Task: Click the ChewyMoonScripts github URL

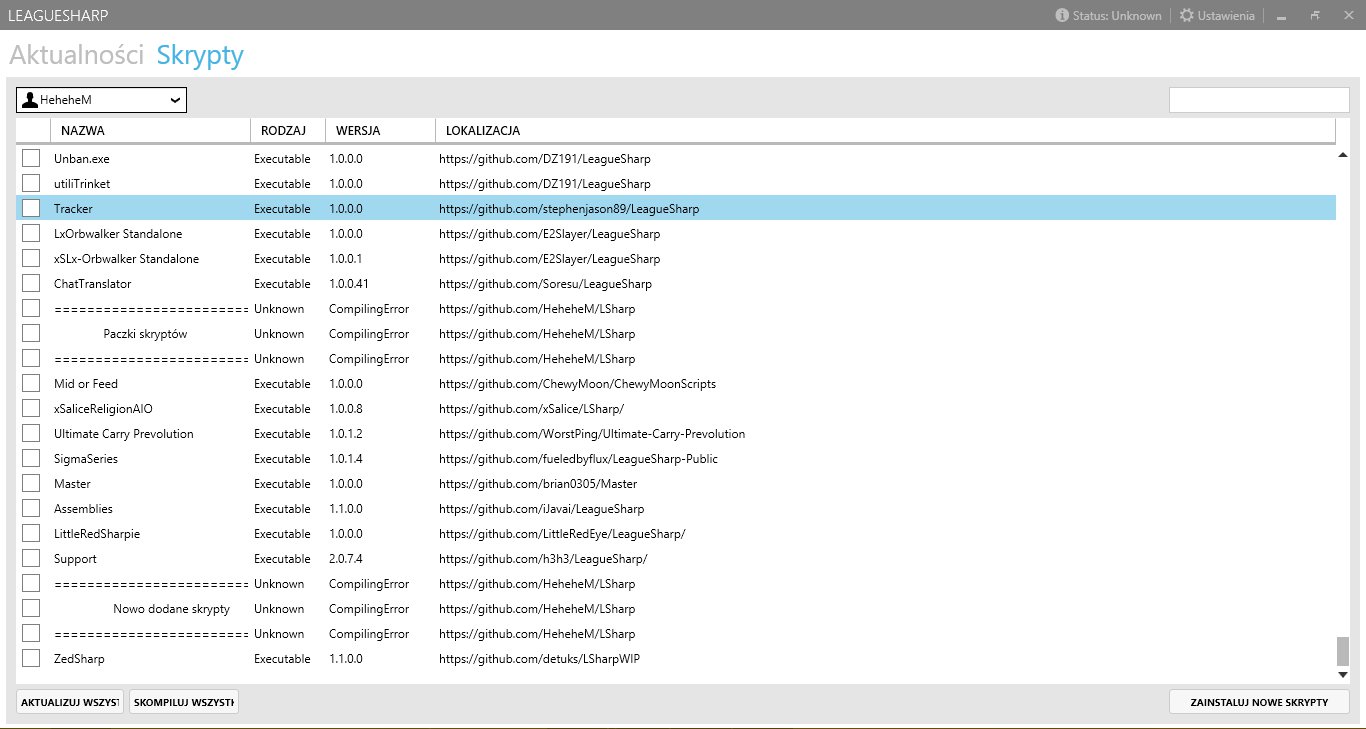Action: [x=577, y=384]
